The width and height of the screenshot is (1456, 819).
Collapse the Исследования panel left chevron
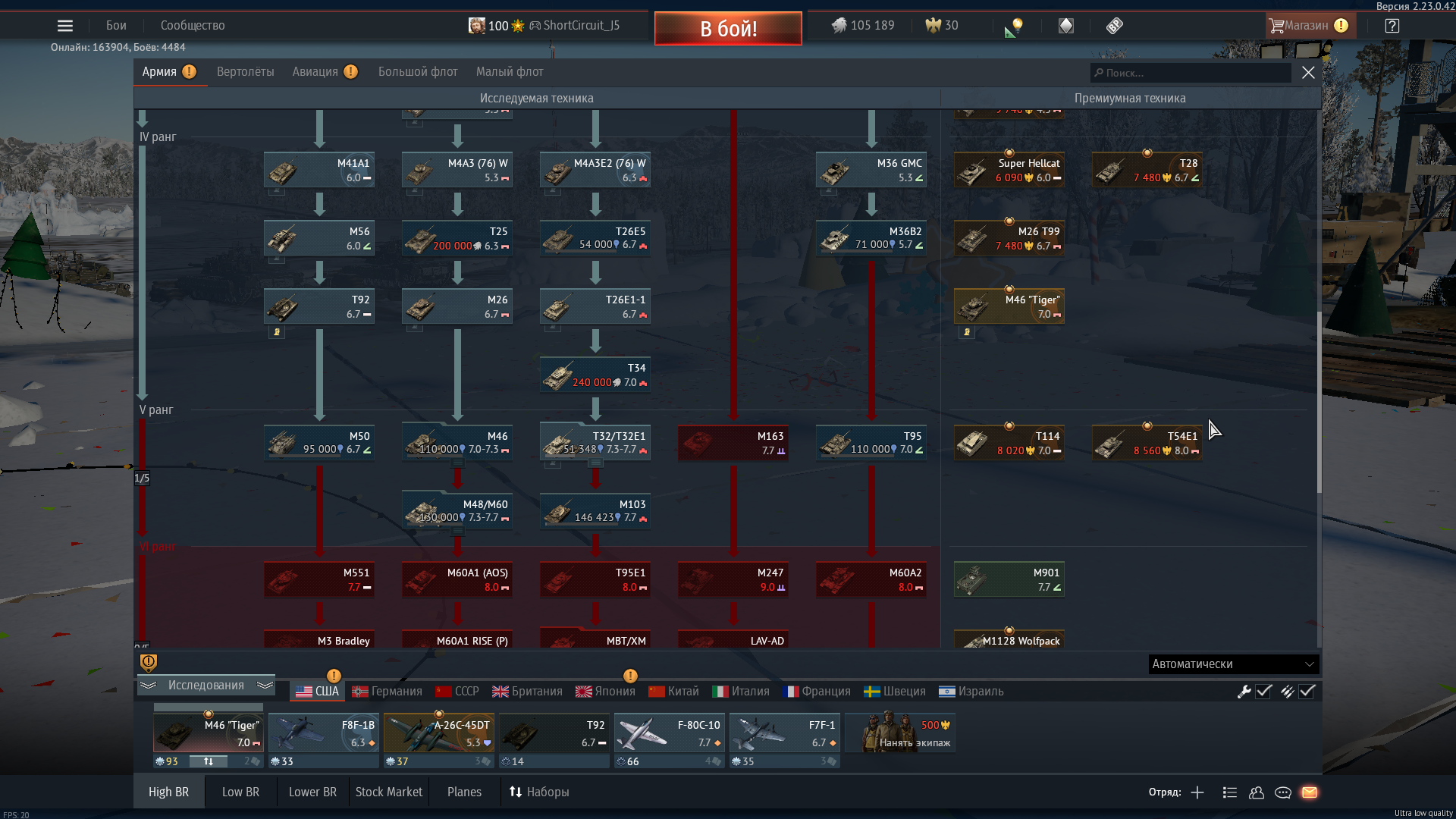pyautogui.click(x=148, y=686)
